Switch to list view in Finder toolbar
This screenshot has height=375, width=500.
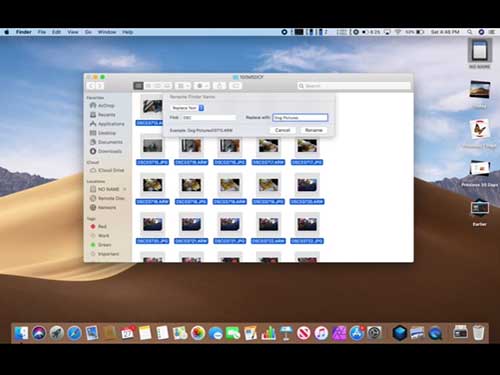pyautogui.click(x=148, y=86)
